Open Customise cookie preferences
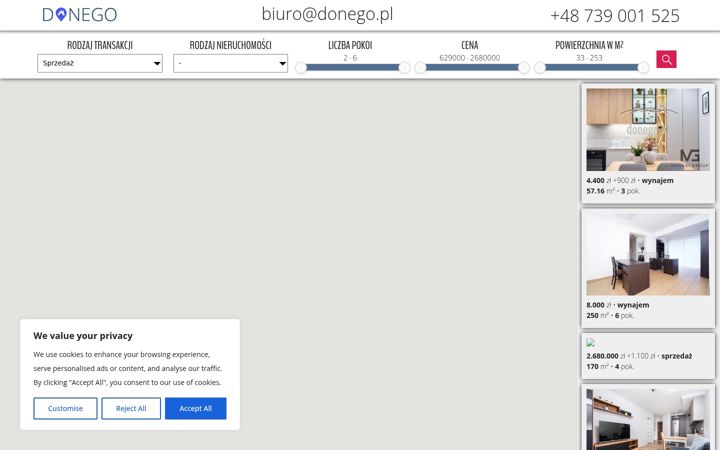Image resolution: width=720 pixels, height=450 pixels. 65,408
